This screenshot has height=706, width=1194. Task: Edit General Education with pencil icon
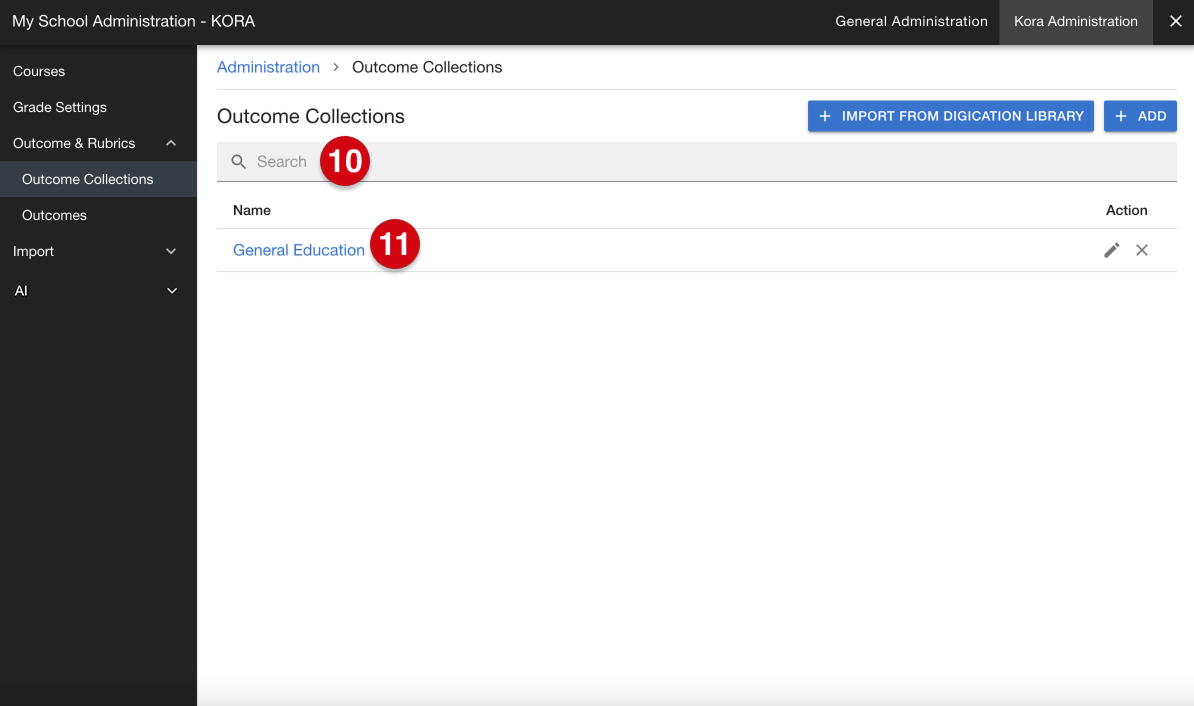(1112, 250)
